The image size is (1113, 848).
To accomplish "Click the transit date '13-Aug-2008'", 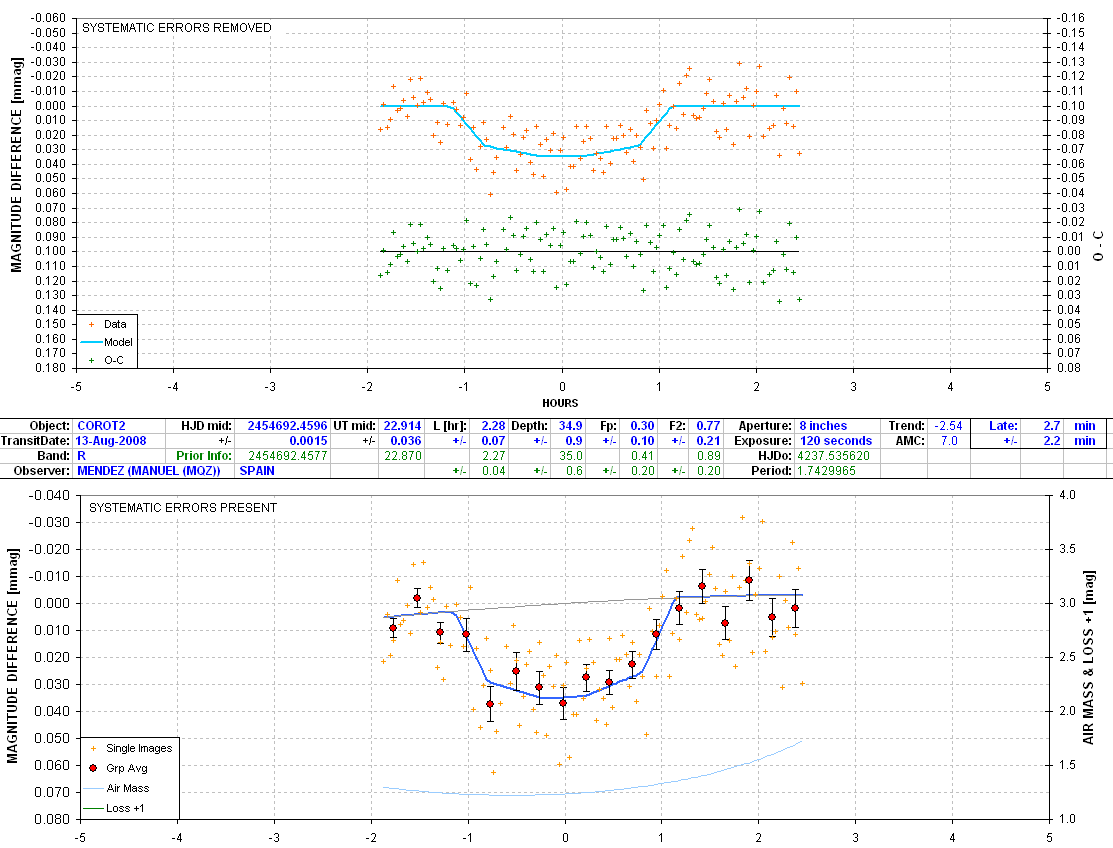I will [111, 441].
